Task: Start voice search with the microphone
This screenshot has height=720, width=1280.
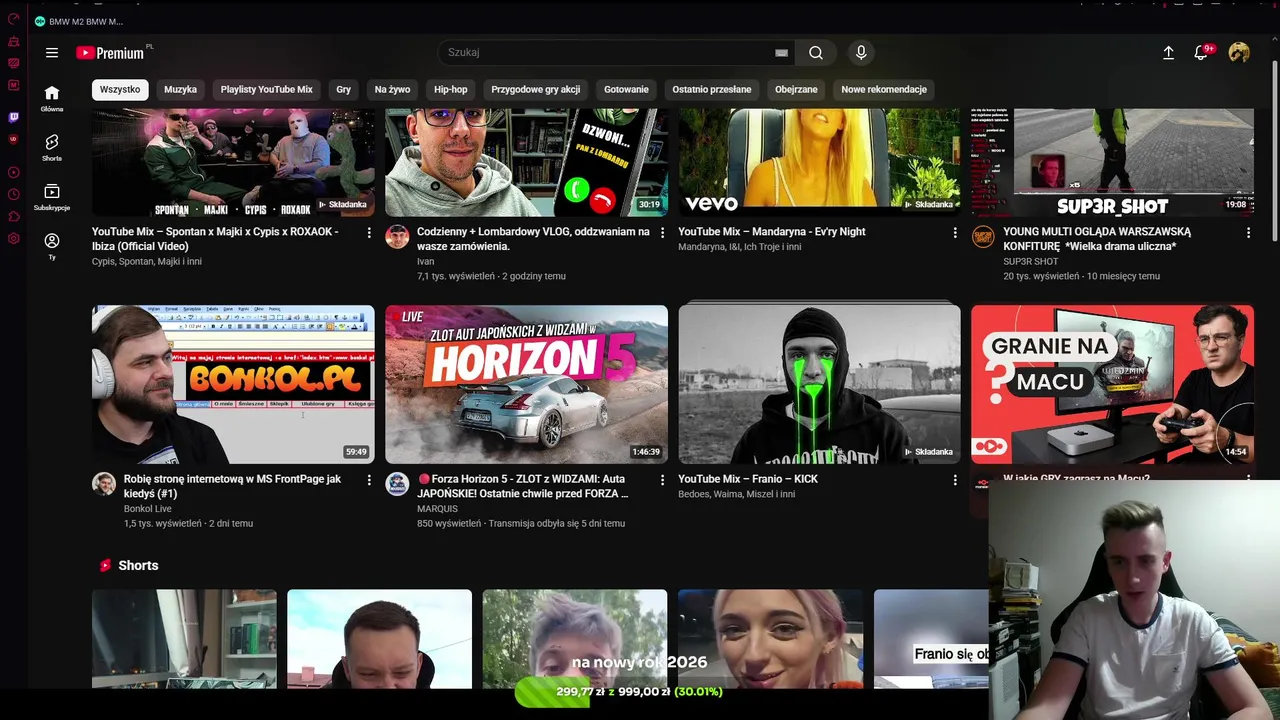Action: point(861,53)
